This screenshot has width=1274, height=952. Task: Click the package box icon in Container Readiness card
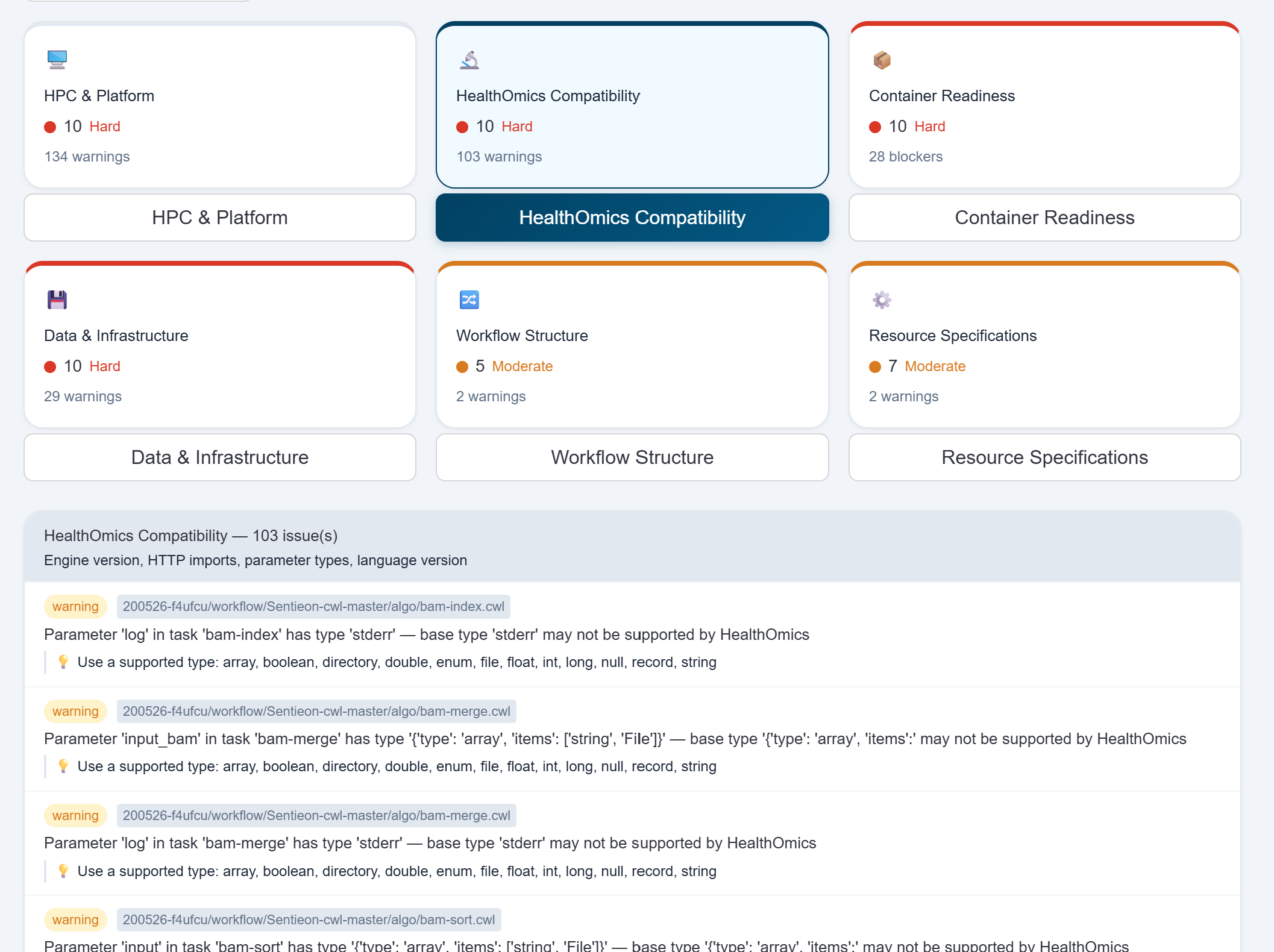tap(882, 60)
